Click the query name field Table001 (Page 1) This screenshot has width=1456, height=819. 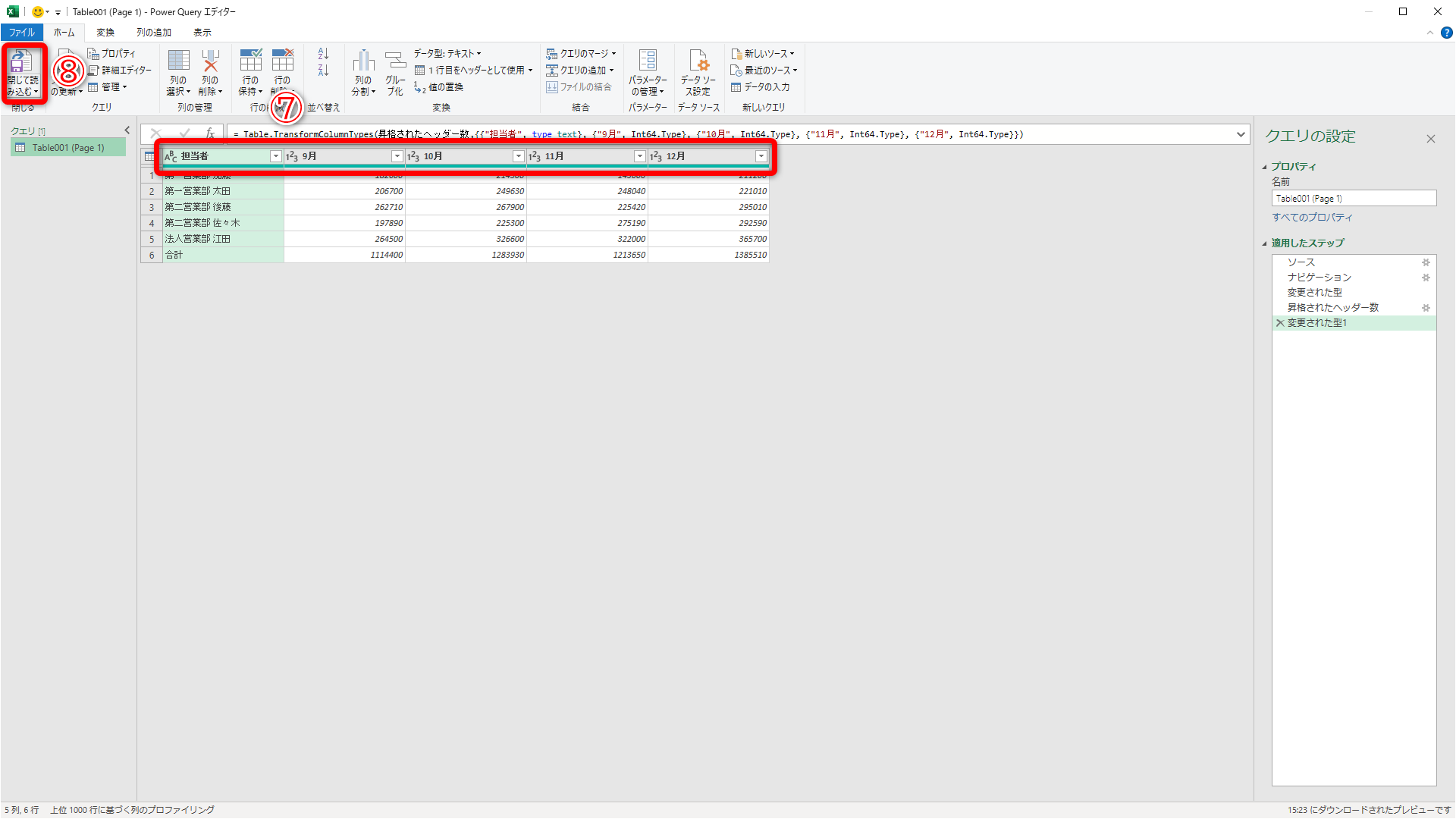coord(1353,199)
